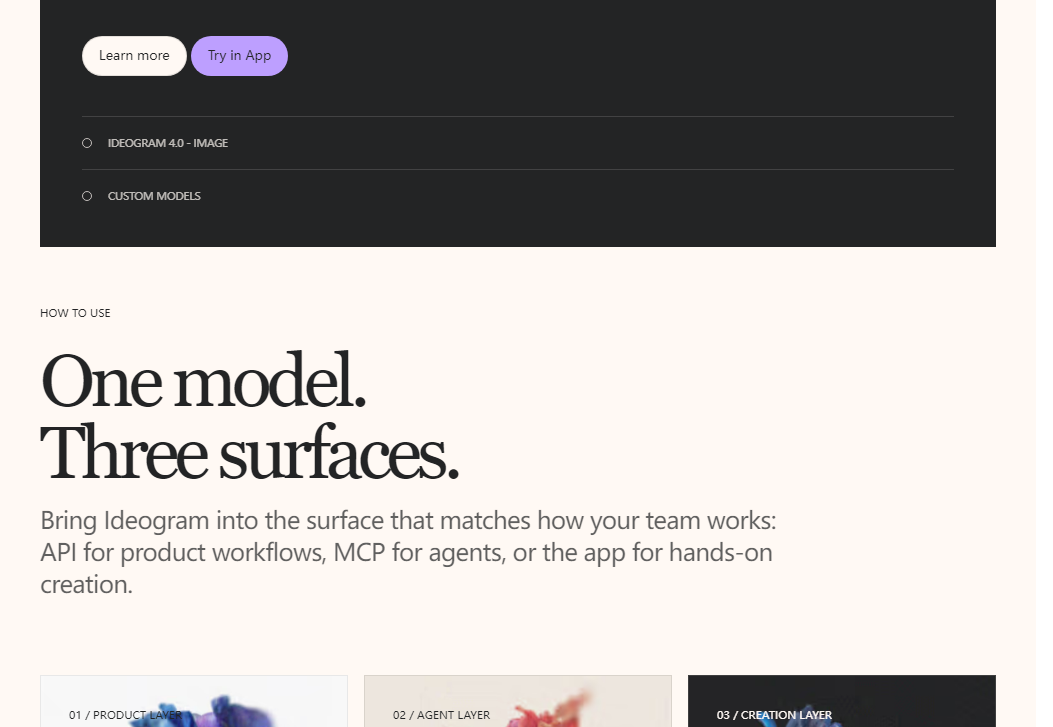Click the 'Bring Ideogram into the surface' paragraph
Screen dimensions: 1053x727
(x=408, y=552)
